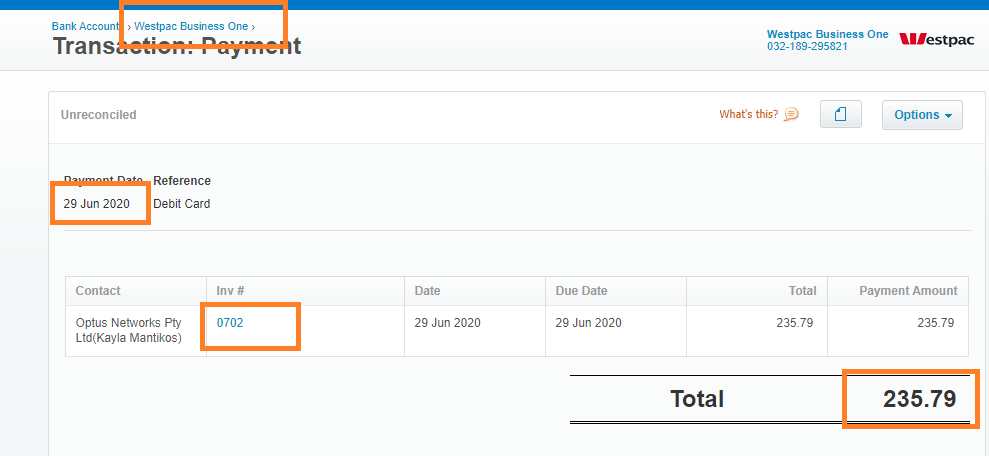
Task: Click the Unreconciled status label
Action: [x=98, y=115]
